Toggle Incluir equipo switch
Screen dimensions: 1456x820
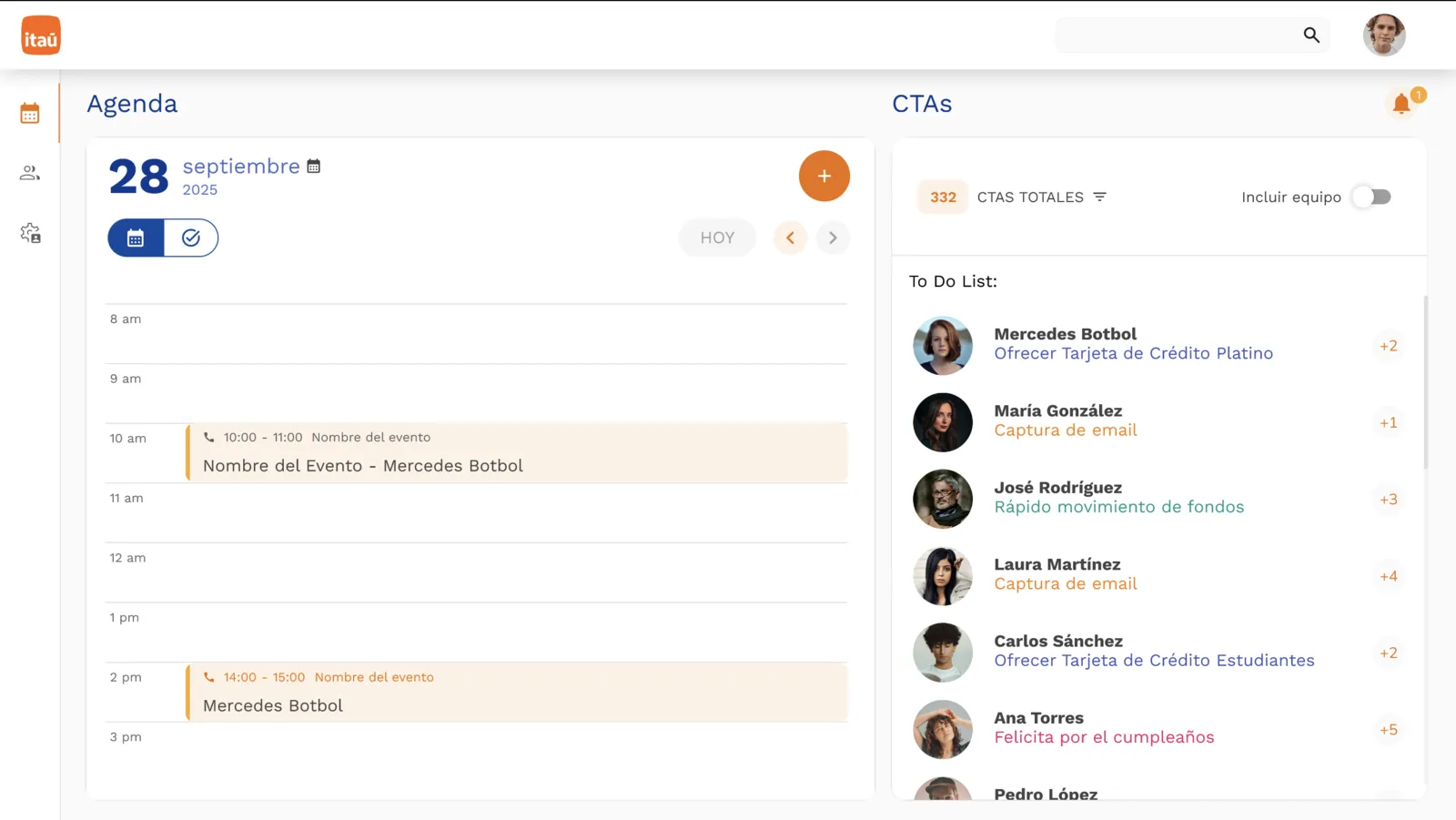pyautogui.click(x=1371, y=197)
